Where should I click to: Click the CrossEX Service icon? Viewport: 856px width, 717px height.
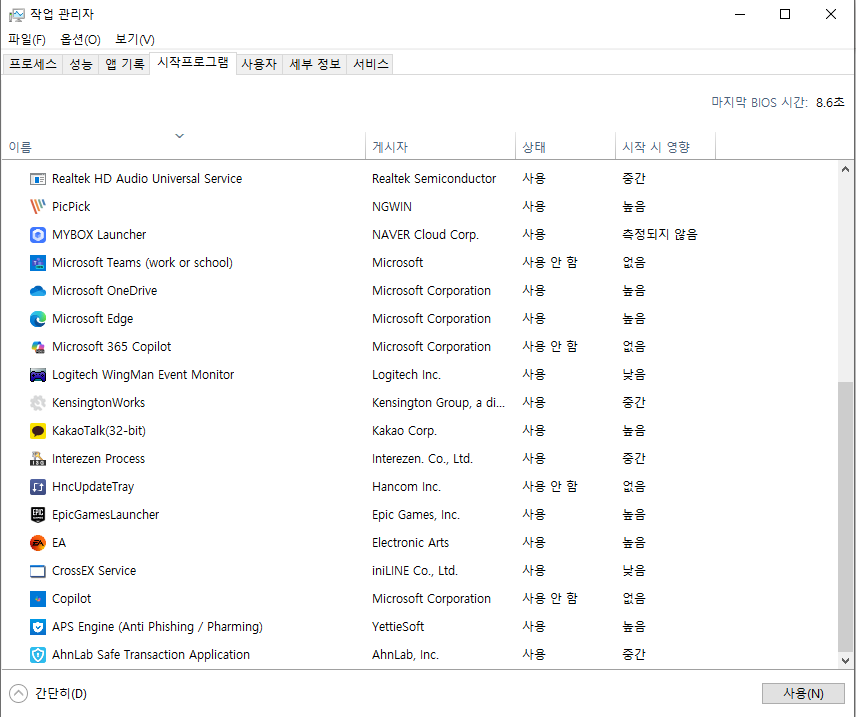coord(38,571)
